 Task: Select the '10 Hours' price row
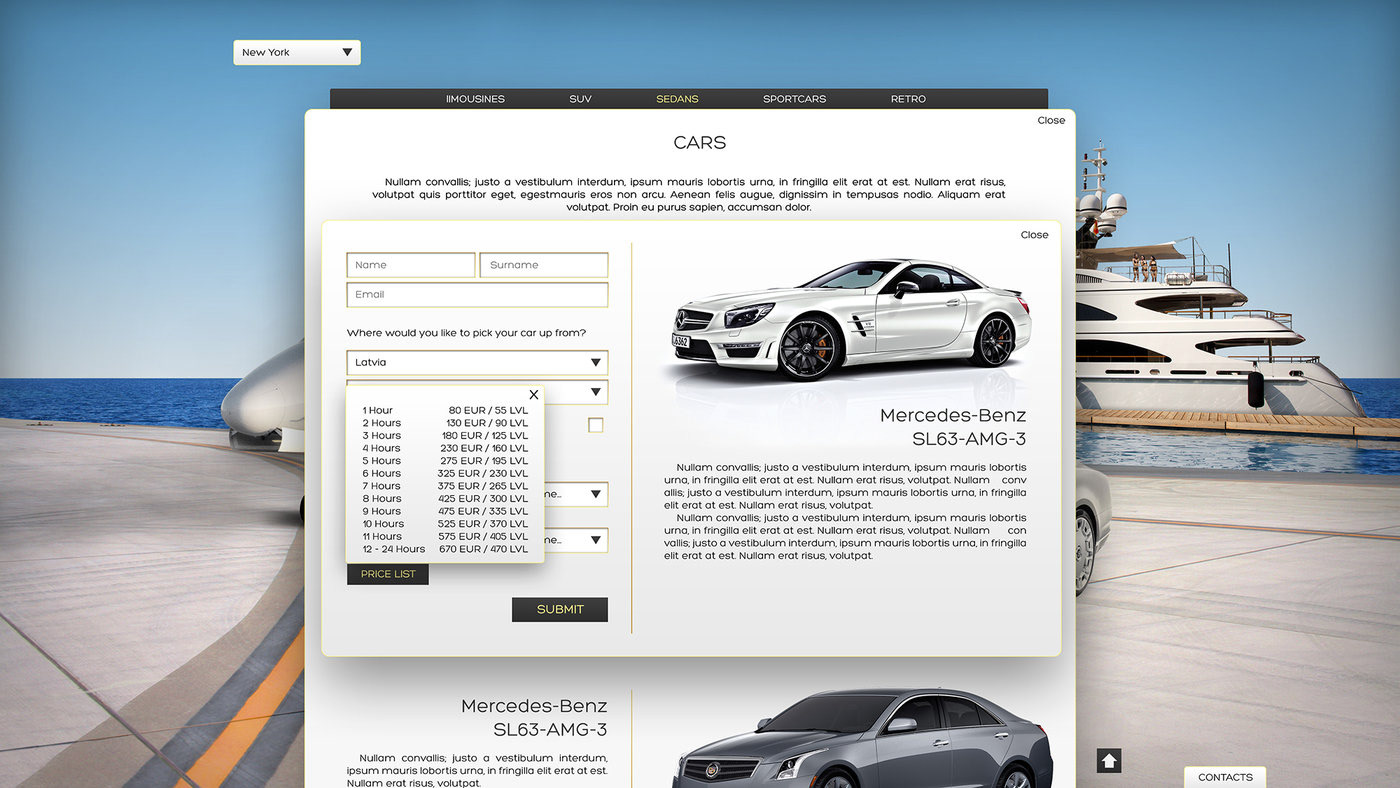click(445, 524)
